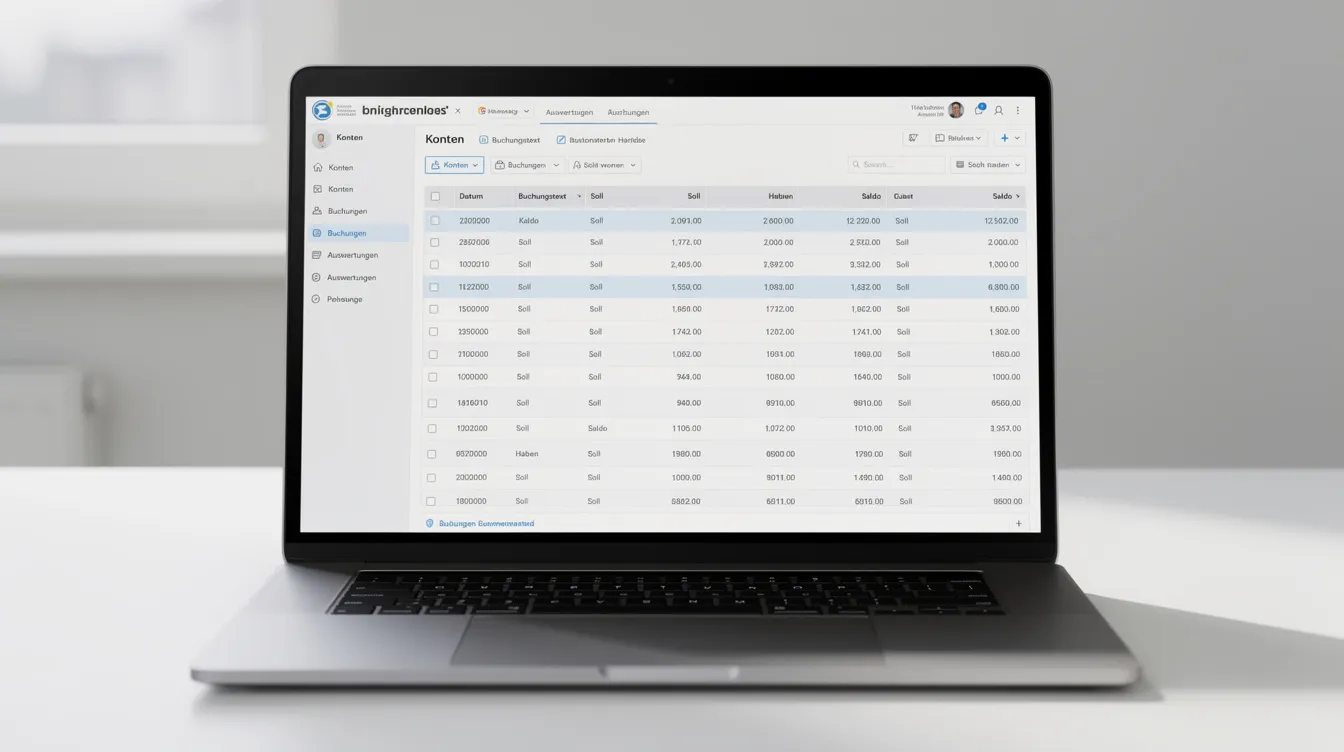Click the sidebar avatar icon above the menu

point(321,139)
